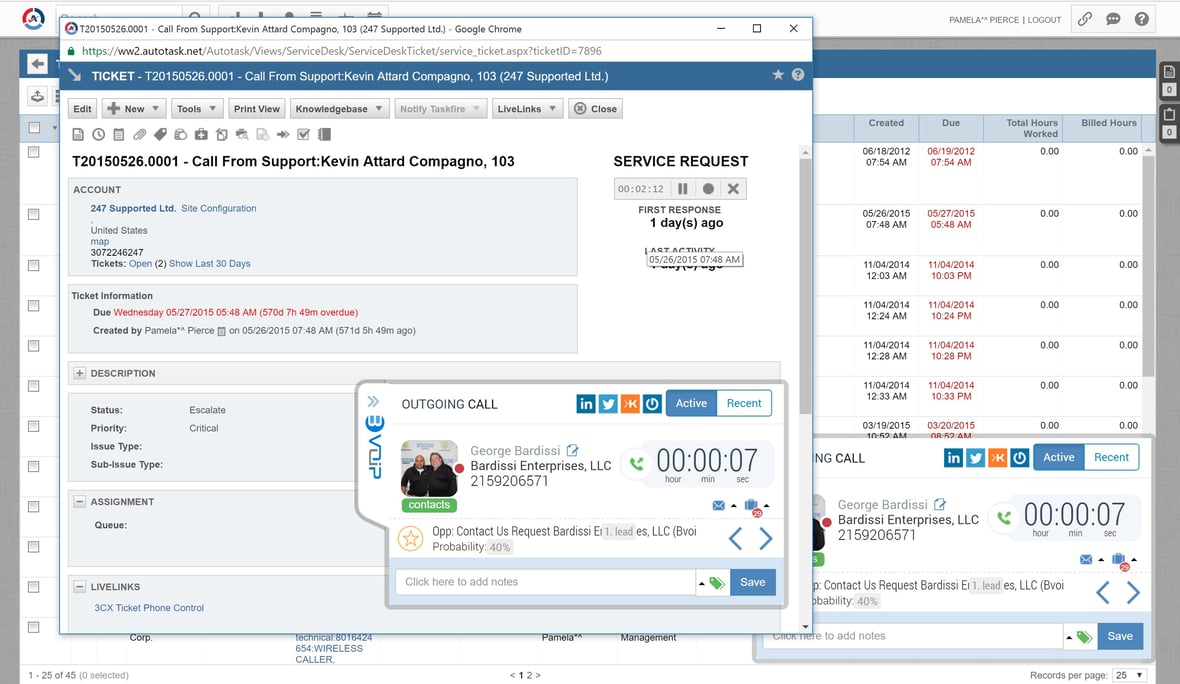The width and height of the screenshot is (1180, 684).
Task: Open ticket help question mark icon
Action: [x=798, y=75]
